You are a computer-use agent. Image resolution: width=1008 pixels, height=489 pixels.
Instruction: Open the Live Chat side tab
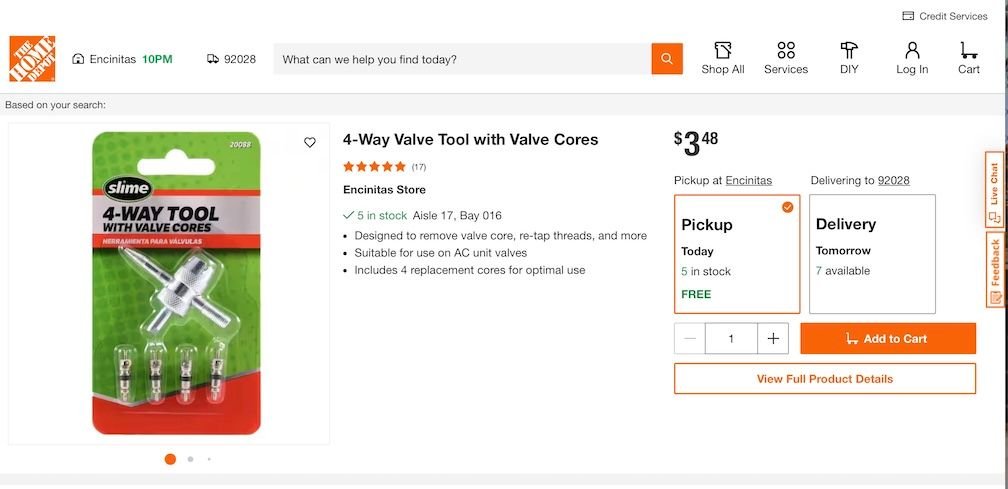994,188
